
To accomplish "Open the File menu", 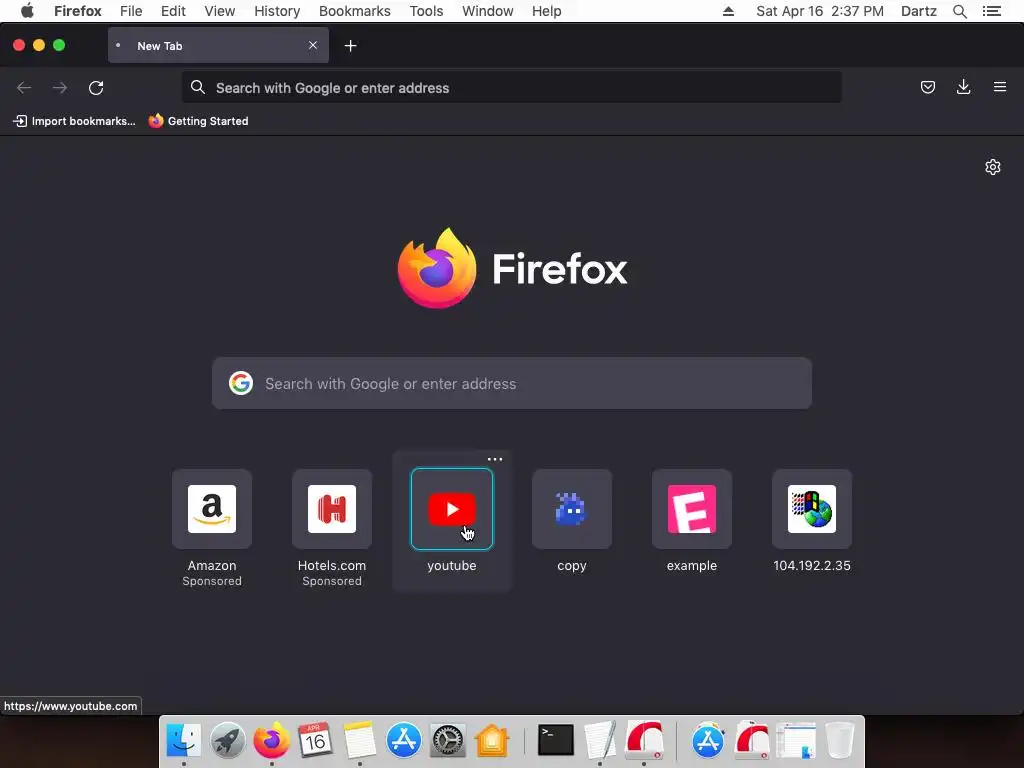I will pos(131,11).
